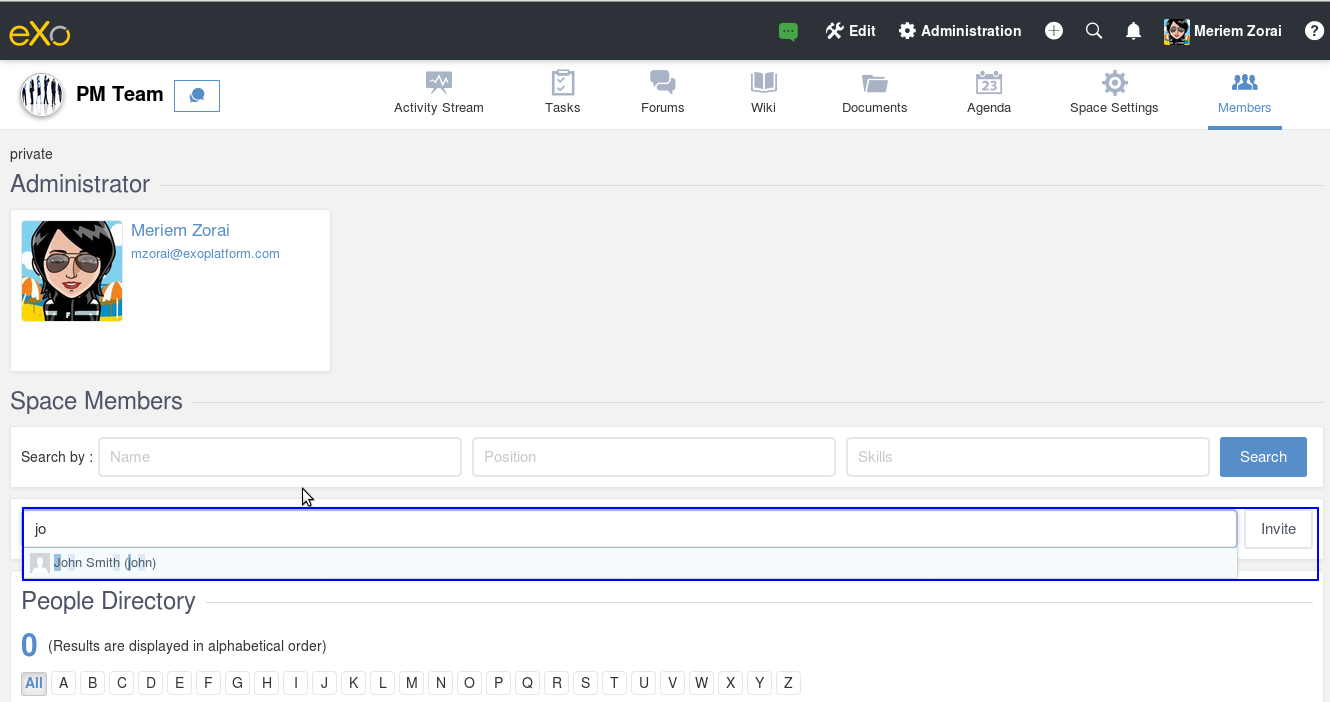The width and height of the screenshot is (1330, 702).
Task: Filter directory by letter Z
Action: (788, 683)
